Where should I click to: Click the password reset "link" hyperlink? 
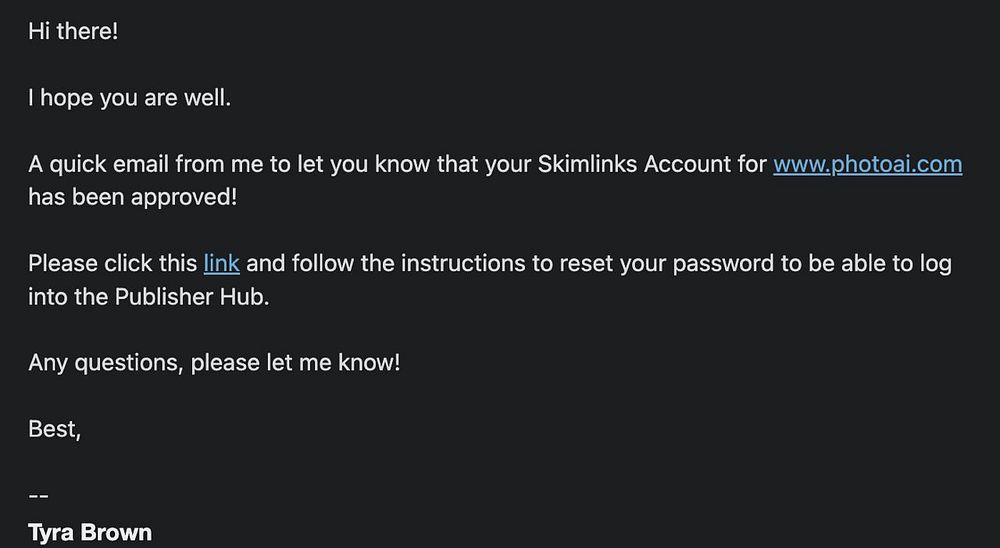pyautogui.click(x=221, y=264)
